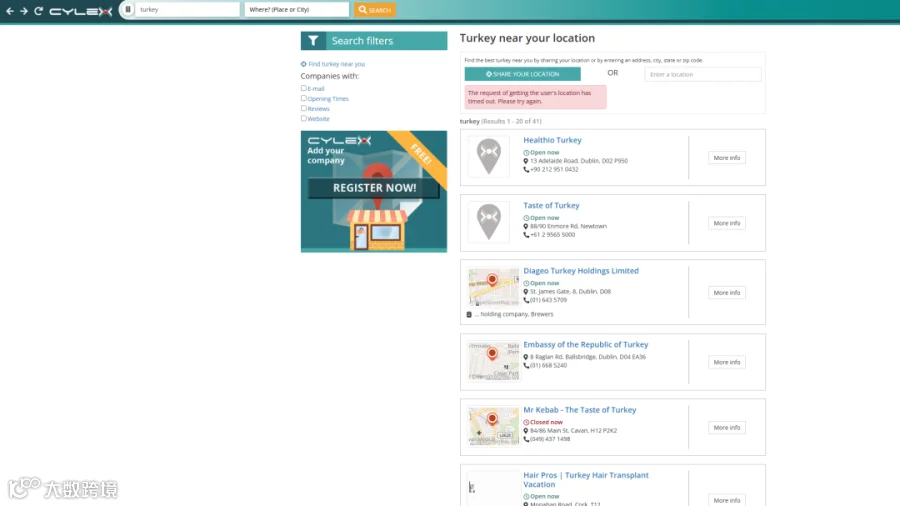Click the Turkey near your location heading
The height and width of the screenshot is (506, 900).
[x=527, y=38]
